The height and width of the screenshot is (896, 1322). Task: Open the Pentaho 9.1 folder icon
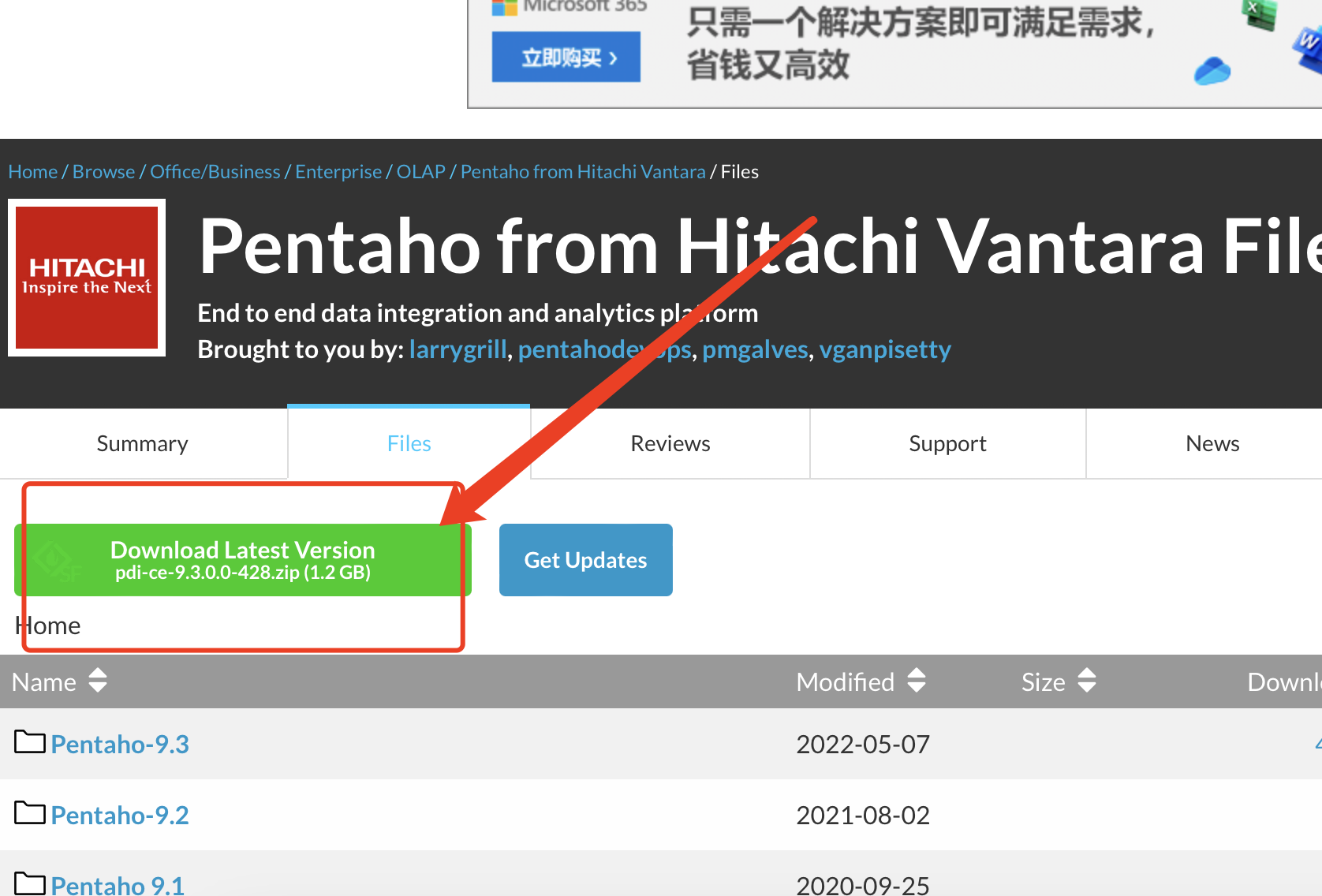30,883
